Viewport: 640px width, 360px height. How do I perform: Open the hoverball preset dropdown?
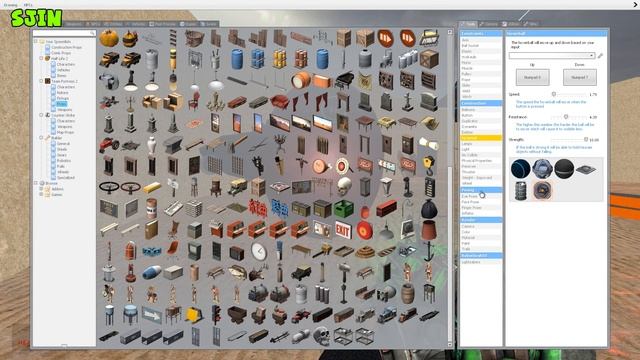[x=552, y=56]
